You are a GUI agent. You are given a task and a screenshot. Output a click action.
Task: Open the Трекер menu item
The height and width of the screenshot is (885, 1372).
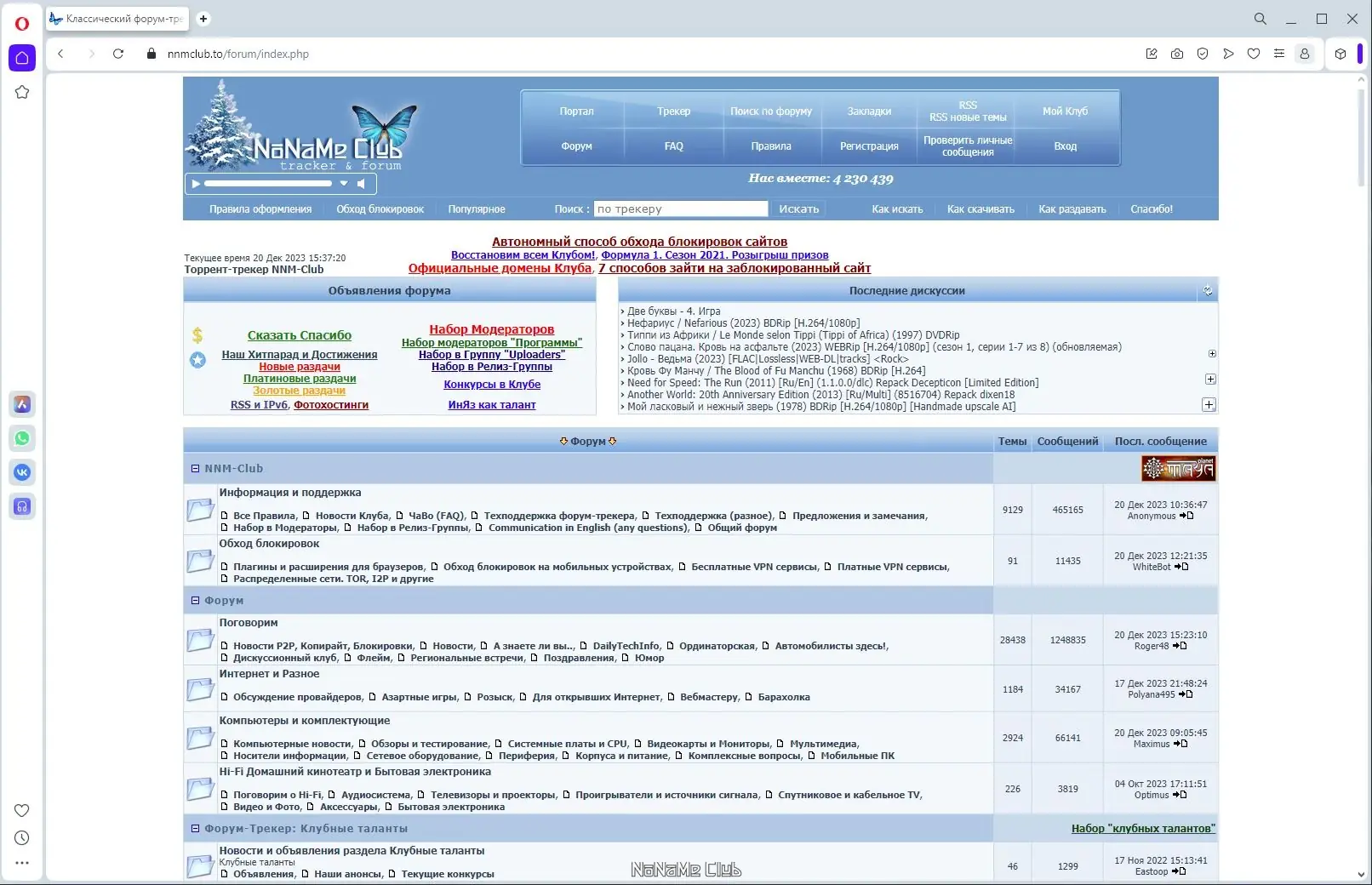tap(673, 111)
